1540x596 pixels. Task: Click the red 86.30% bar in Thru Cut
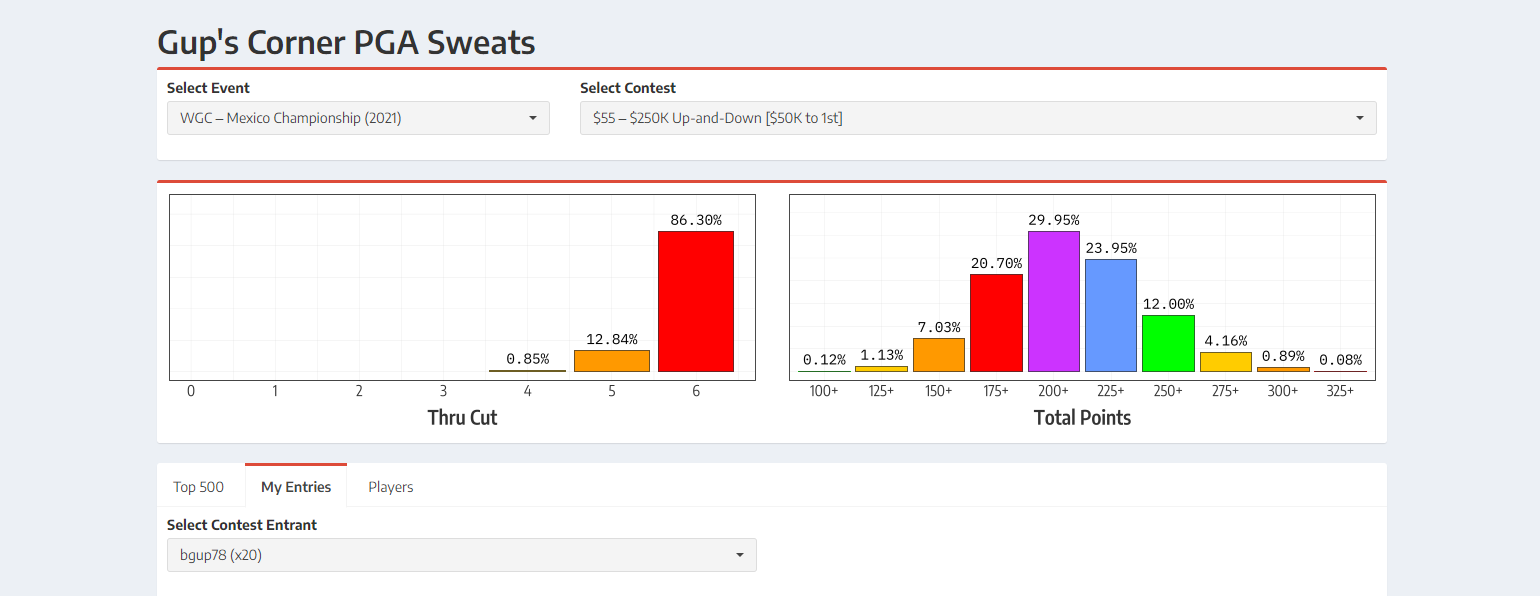click(696, 302)
